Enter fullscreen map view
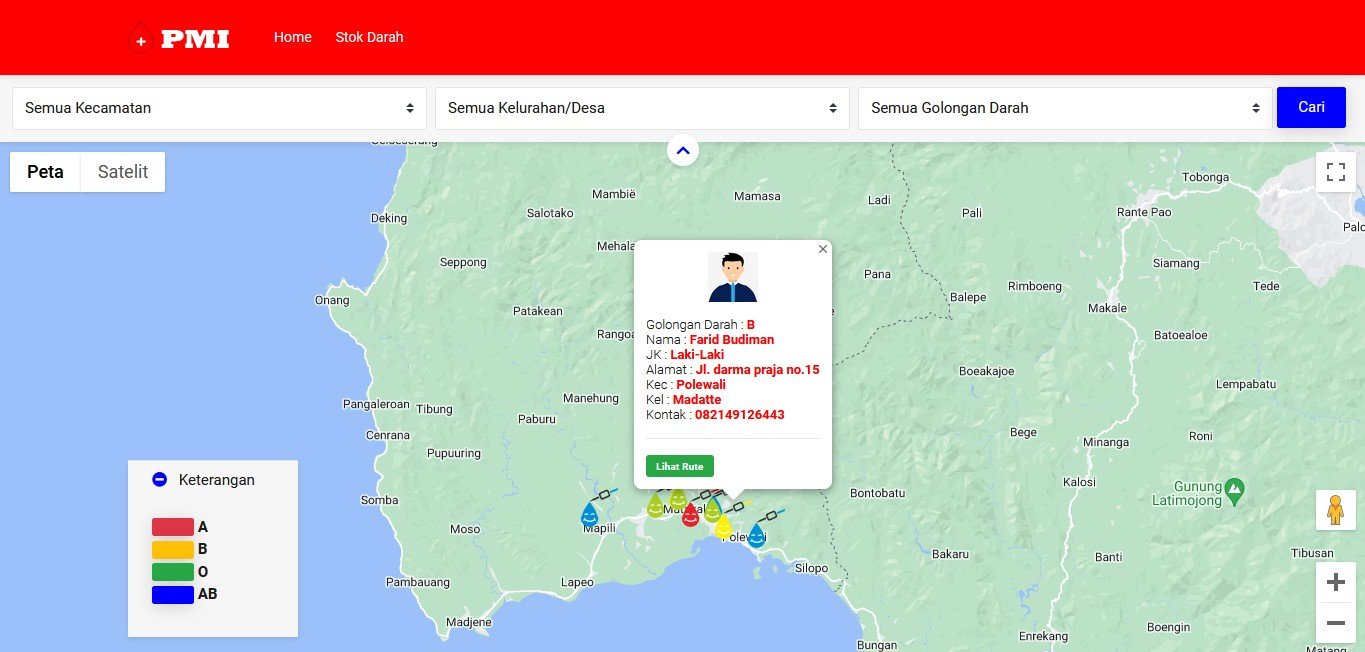Viewport: 1365px width, 652px height. pos(1335,172)
